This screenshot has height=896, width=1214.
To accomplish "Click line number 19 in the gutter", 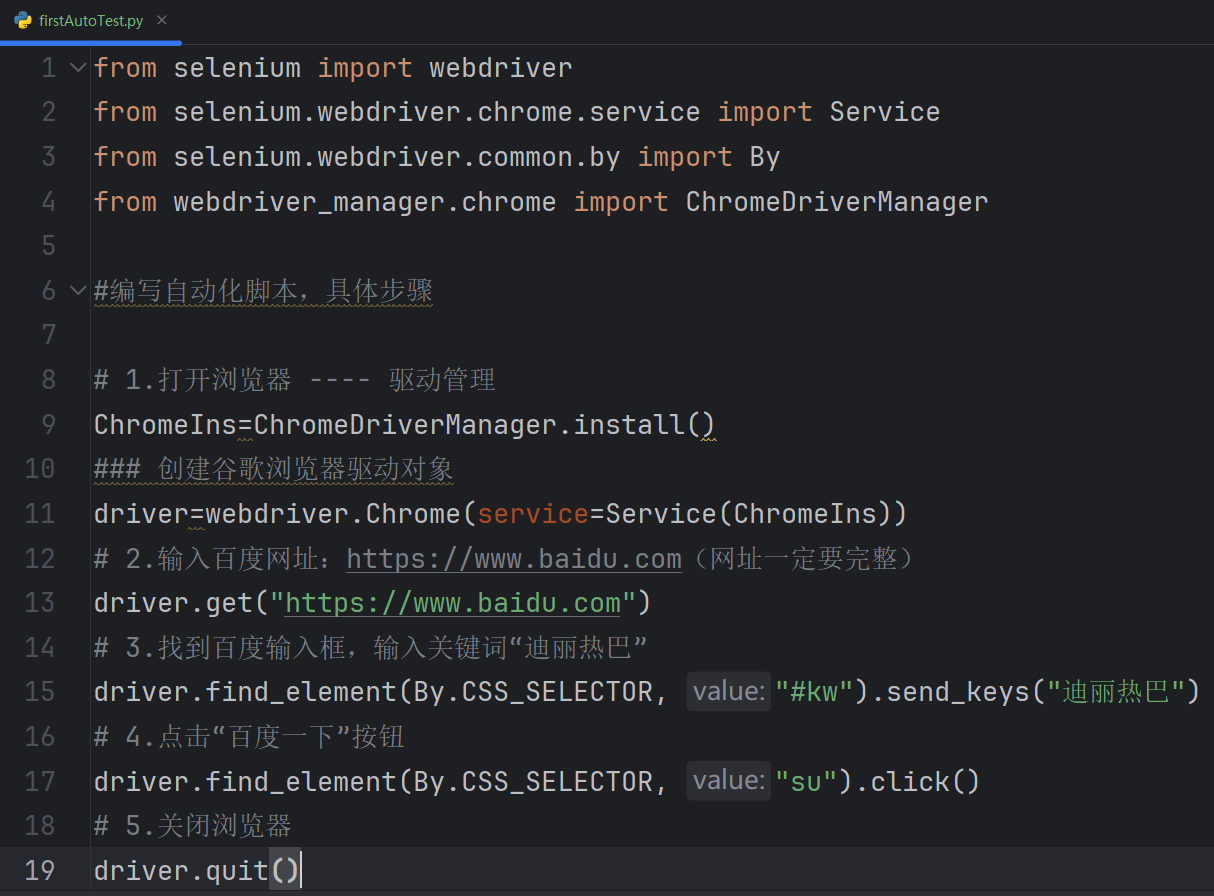I will coord(39,870).
